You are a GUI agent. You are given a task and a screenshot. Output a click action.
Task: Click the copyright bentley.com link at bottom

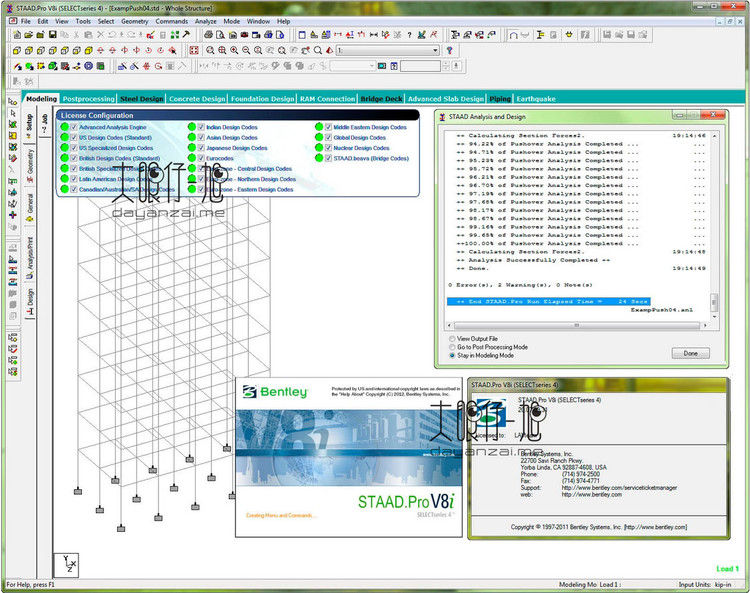(656, 527)
